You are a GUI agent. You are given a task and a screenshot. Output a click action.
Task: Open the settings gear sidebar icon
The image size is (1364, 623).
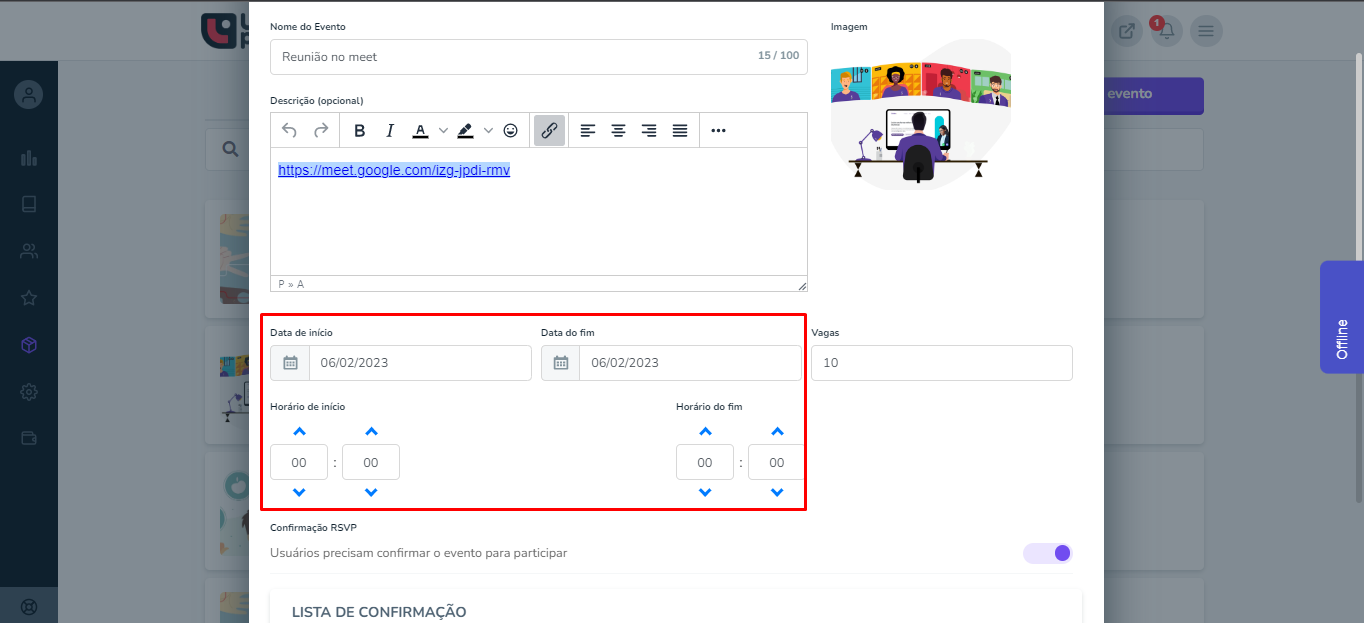coord(29,391)
